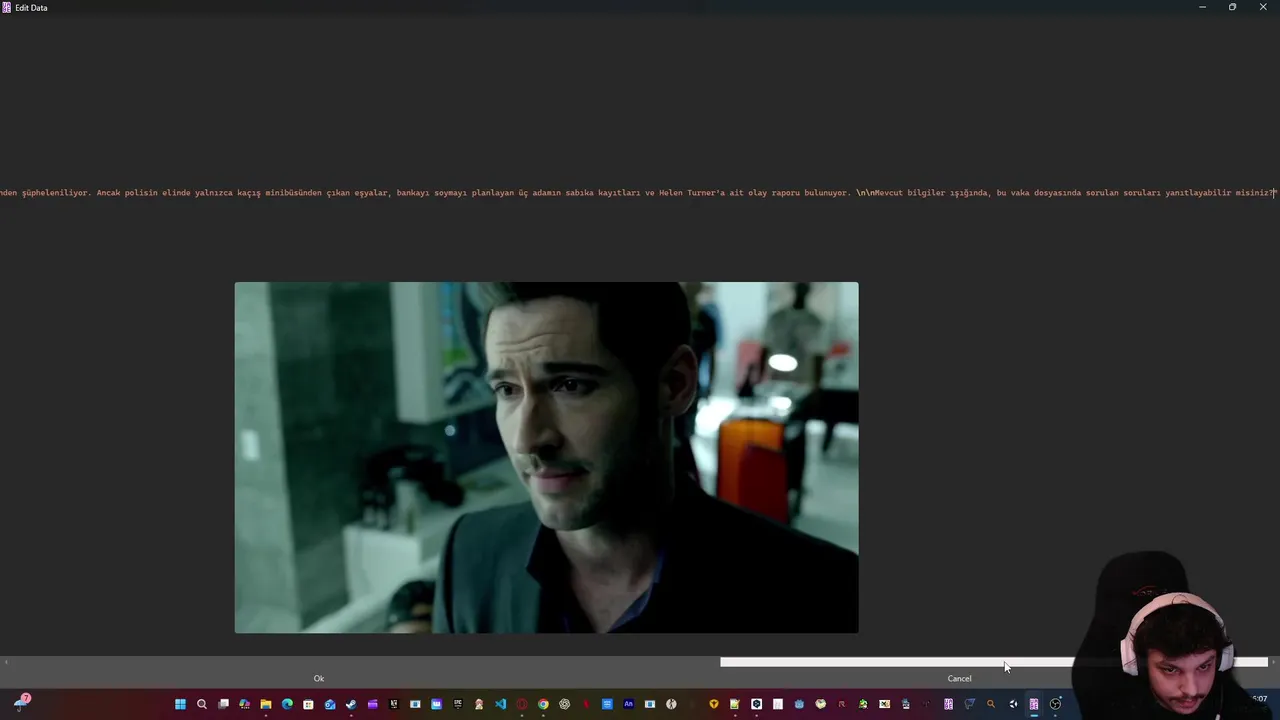Viewport: 1280px width, 720px height.
Task: Open Windows Search from the taskbar
Action: [x=202, y=704]
